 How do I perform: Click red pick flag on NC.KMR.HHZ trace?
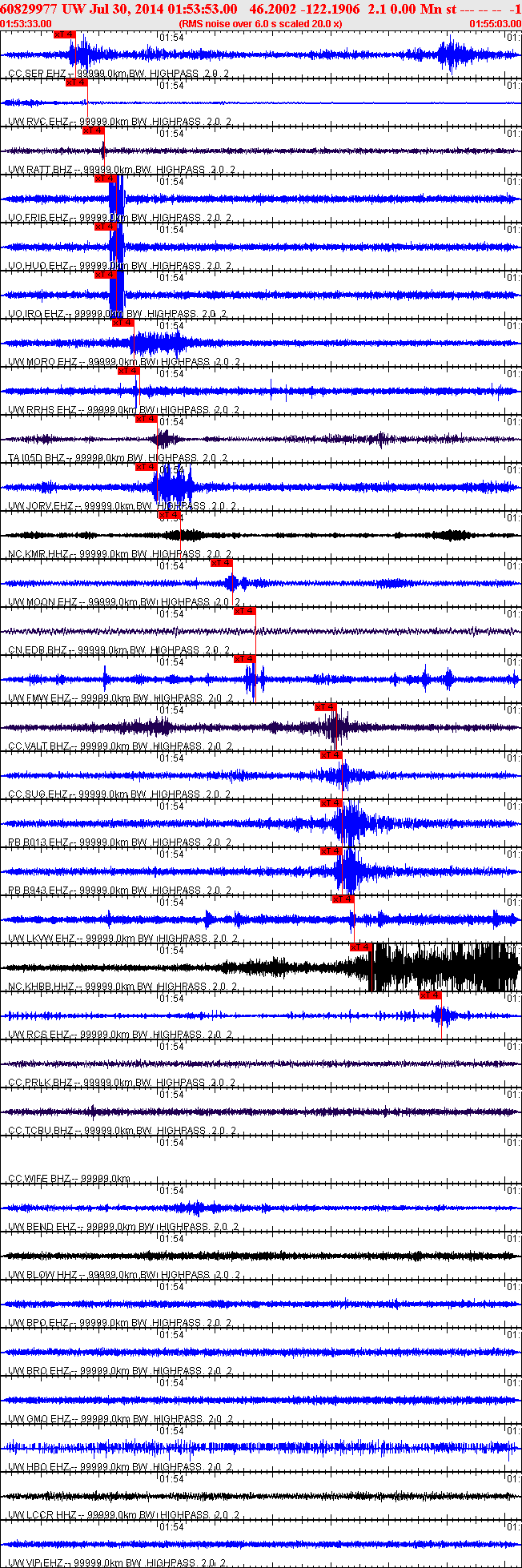coord(170,515)
